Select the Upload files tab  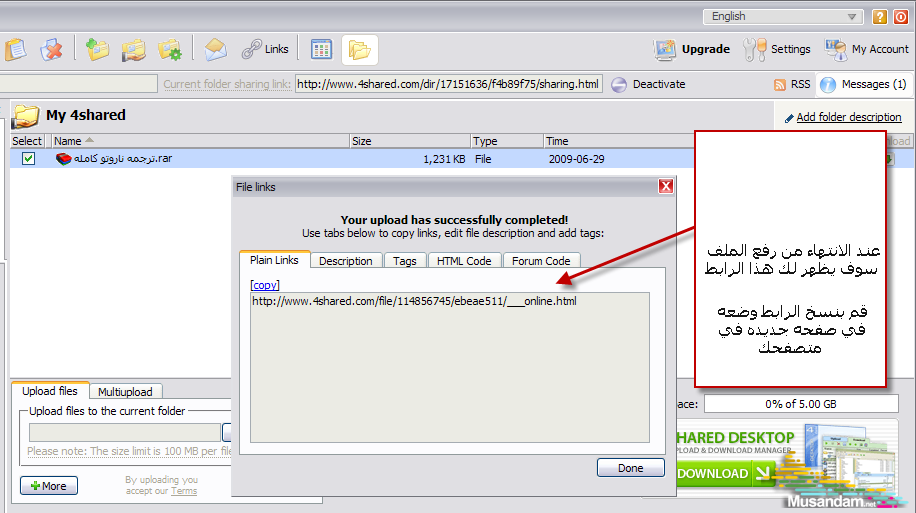[50, 391]
